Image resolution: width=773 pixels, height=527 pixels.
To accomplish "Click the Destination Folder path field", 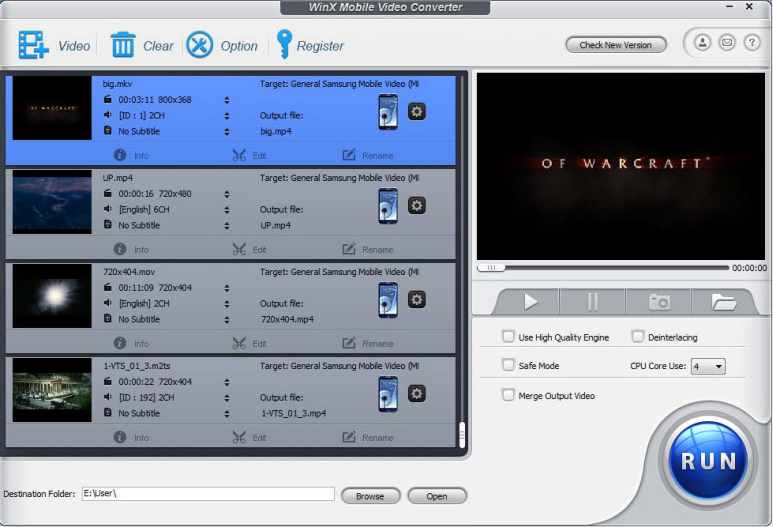I will coord(208,493).
